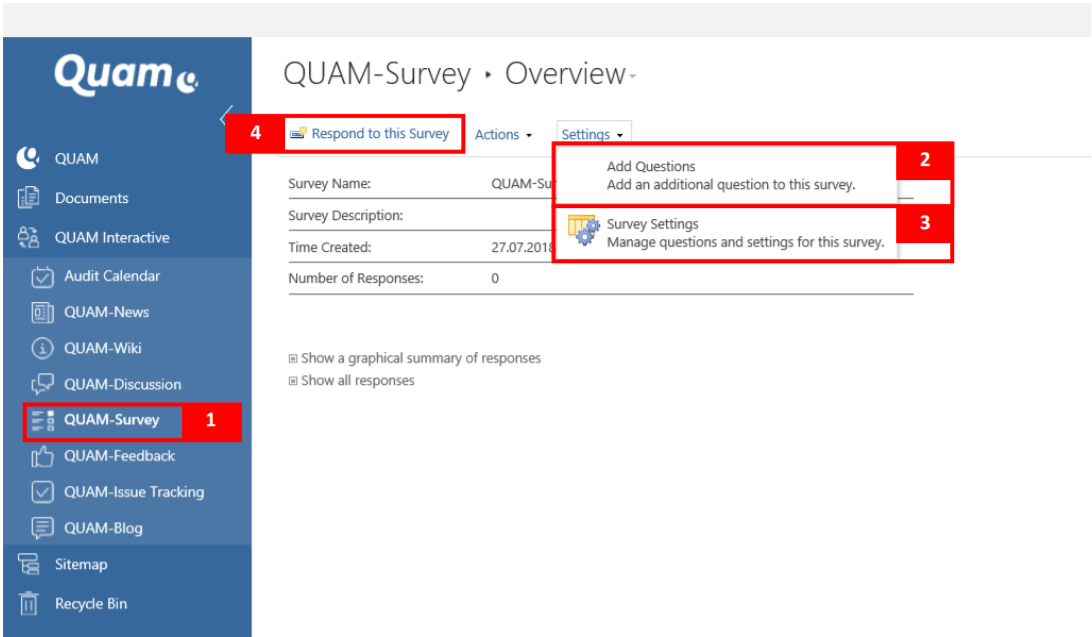1092x637 pixels.
Task: Click the Survey Settings gear icon
Action: tap(584, 230)
